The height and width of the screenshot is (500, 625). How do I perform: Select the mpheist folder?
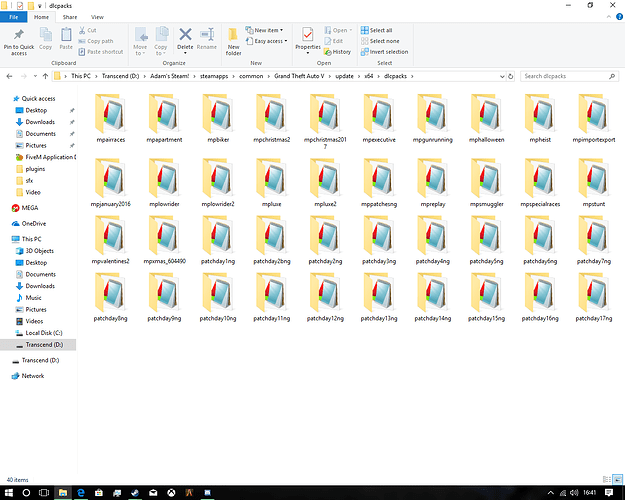(x=540, y=118)
